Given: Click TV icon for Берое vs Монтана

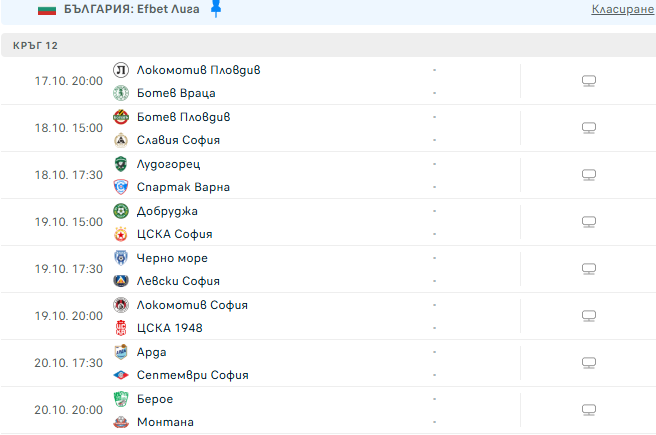Looking at the screenshot, I should click(x=589, y=410).
